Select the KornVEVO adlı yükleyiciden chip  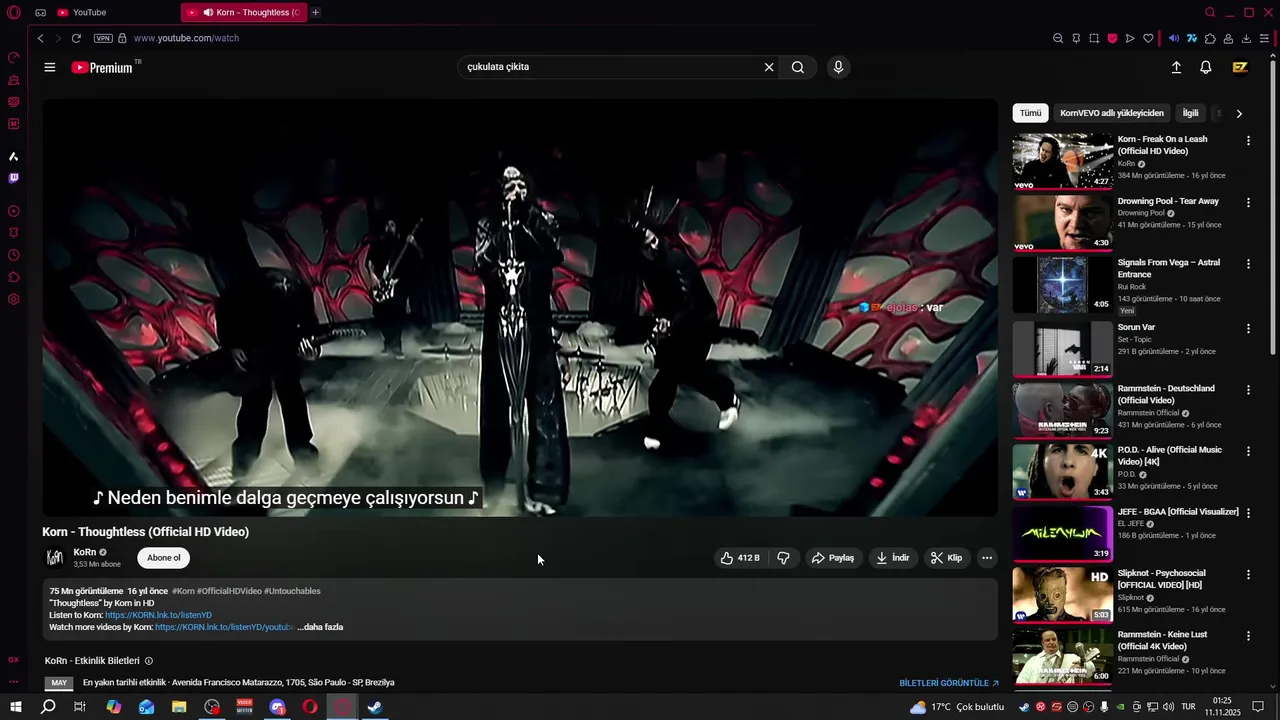pos(1112,113)
